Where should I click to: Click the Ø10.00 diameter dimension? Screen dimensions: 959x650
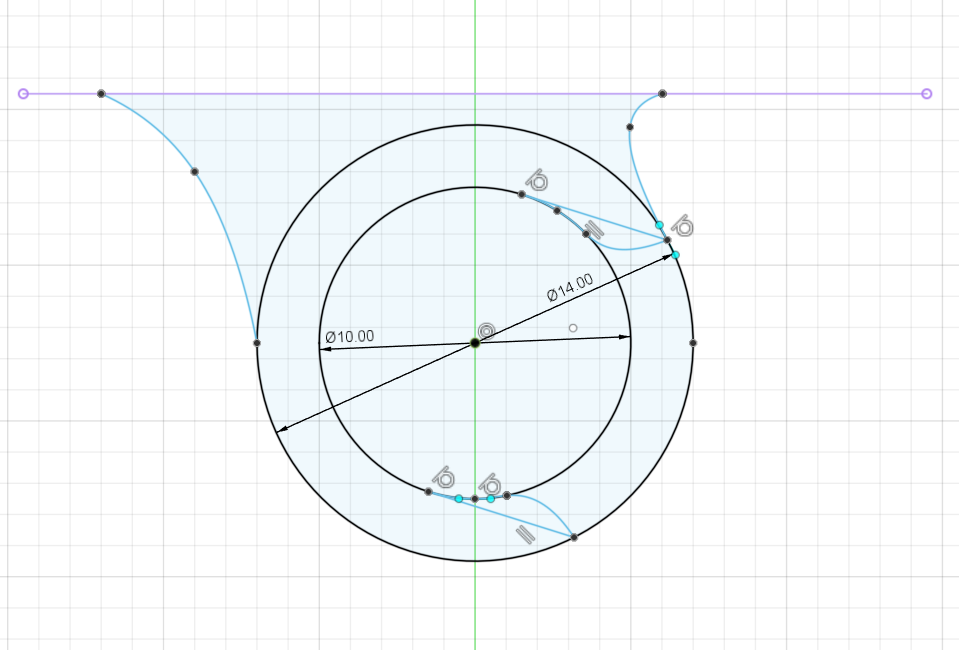coord(349,336)
